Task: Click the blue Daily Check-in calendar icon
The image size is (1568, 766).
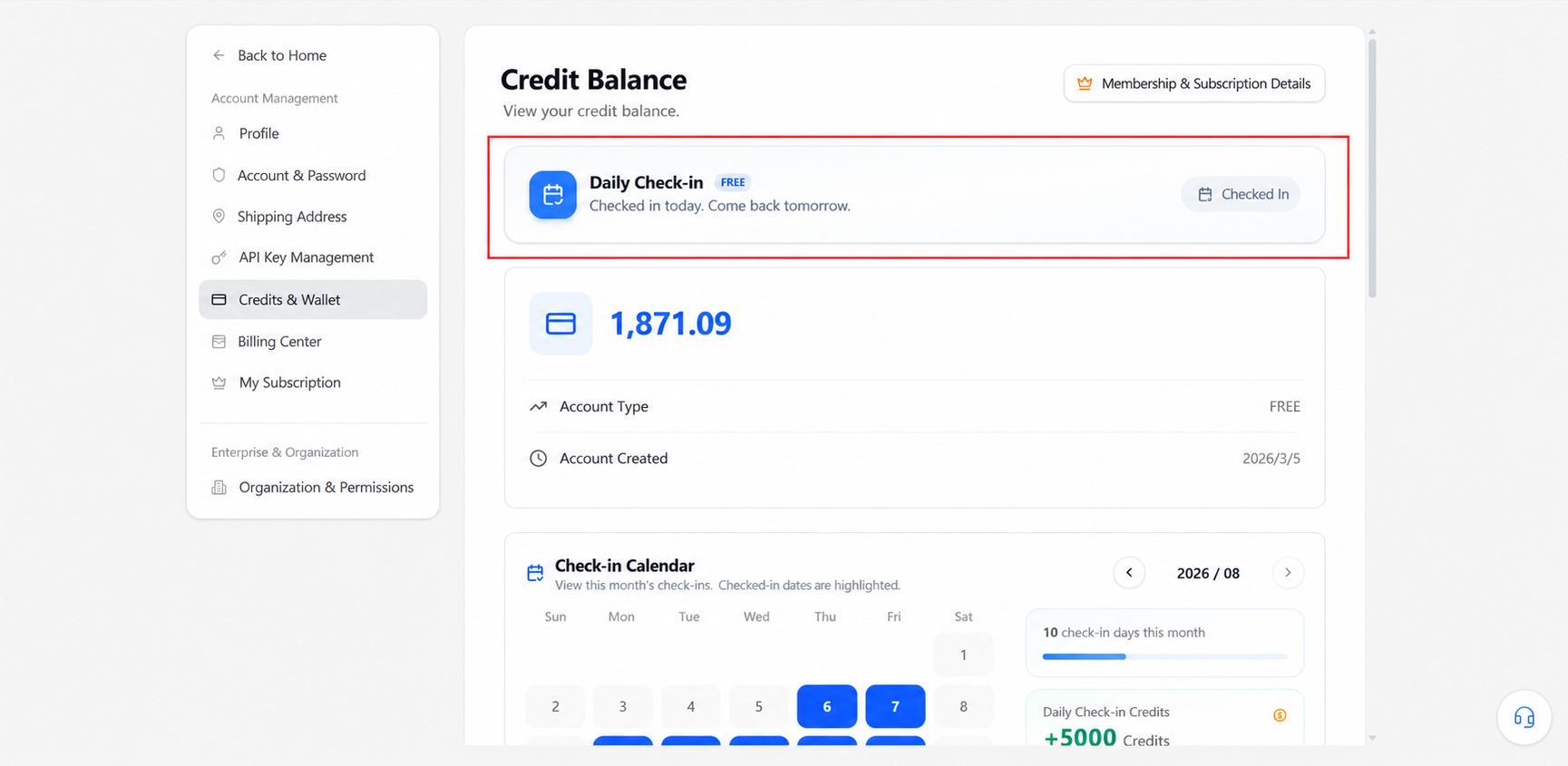Action: pos(553,195)
